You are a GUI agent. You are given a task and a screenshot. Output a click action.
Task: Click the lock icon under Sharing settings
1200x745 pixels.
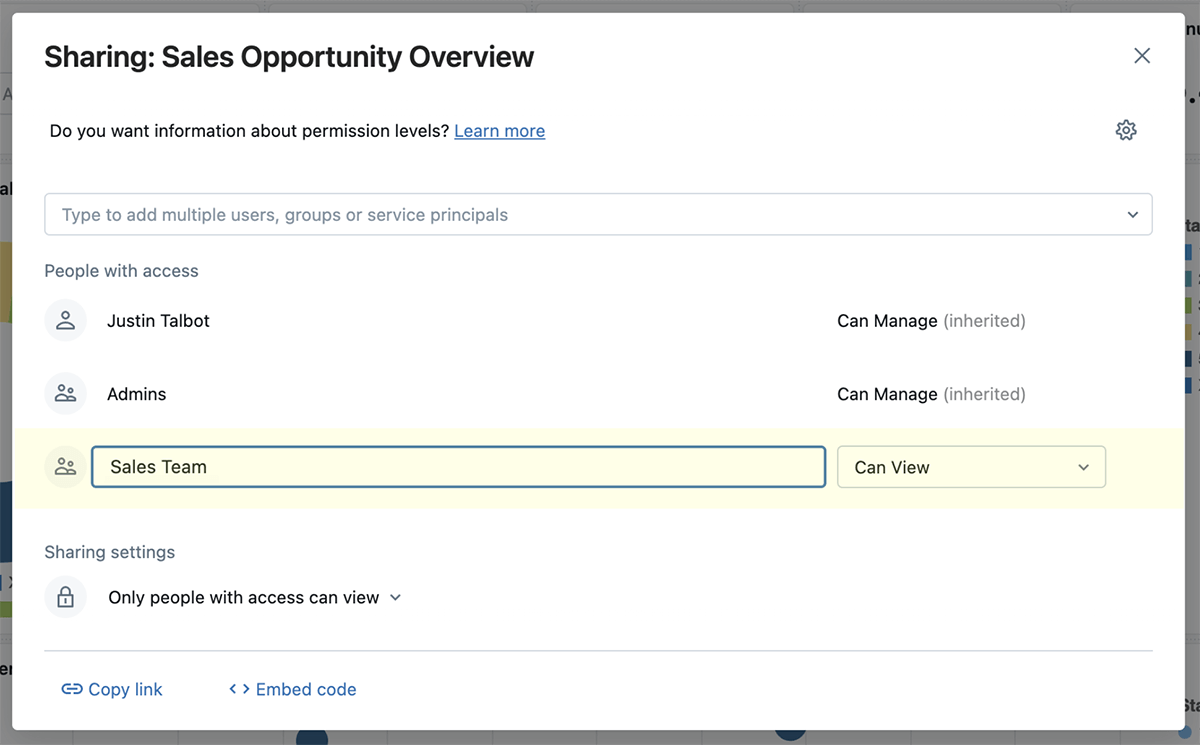[x=66, y=598]
